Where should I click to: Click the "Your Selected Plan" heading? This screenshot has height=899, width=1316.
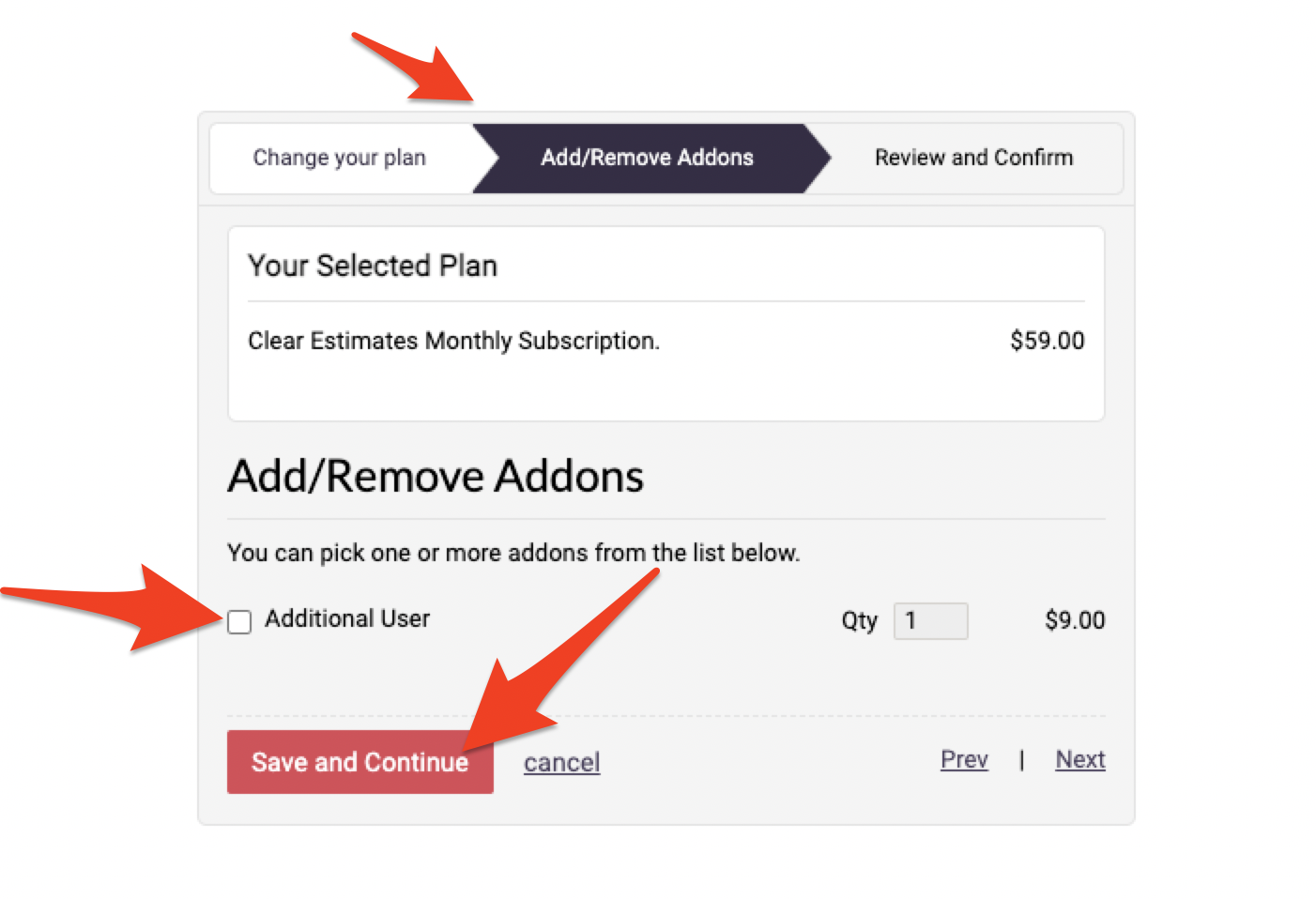372,266
